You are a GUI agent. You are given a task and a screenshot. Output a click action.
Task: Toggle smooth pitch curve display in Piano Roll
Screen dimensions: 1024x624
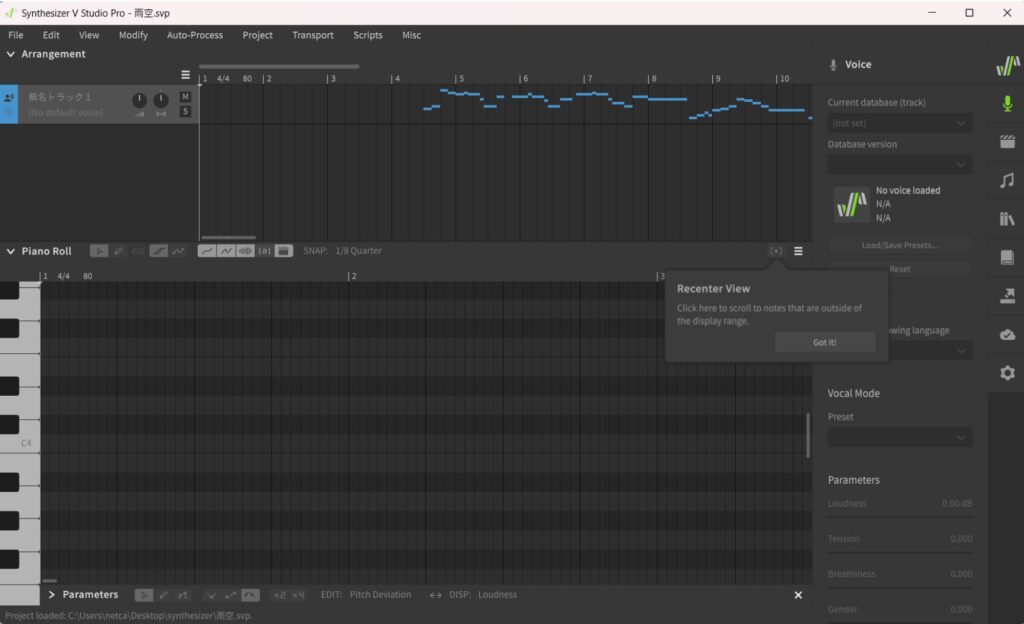[x=206, y=251]
